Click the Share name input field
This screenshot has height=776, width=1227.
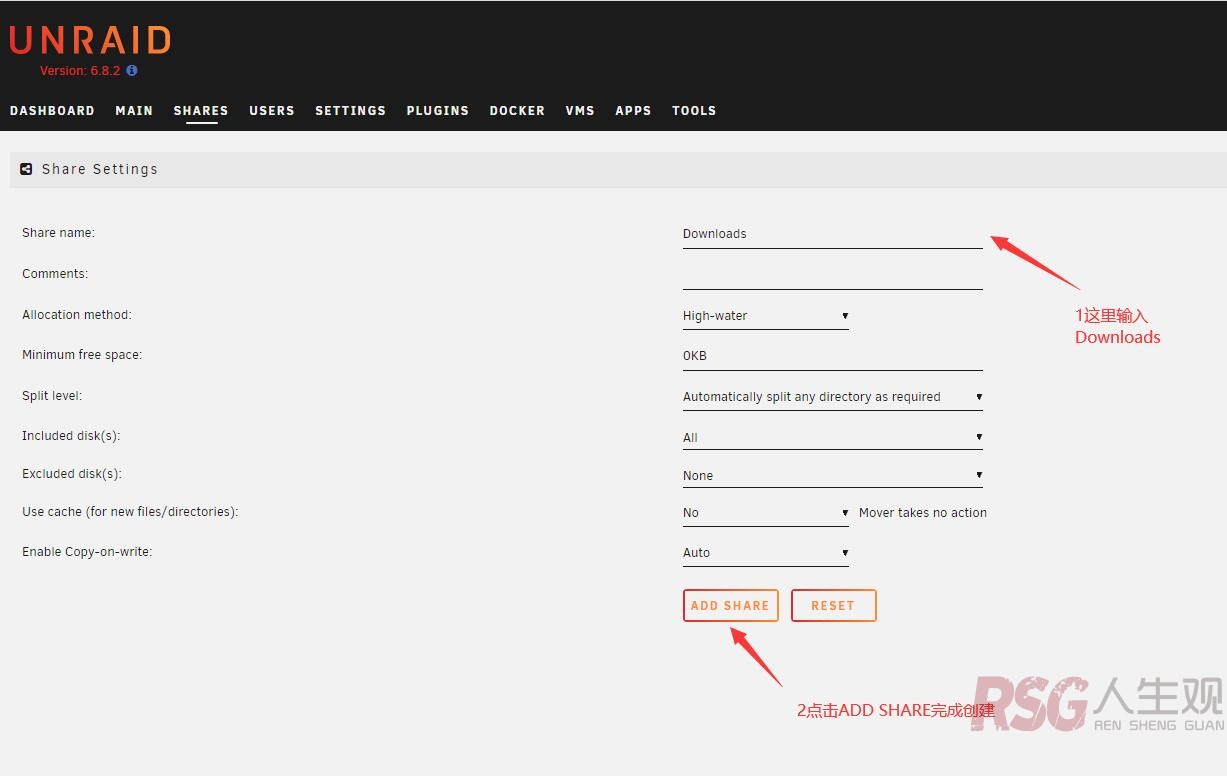point(833,234)
